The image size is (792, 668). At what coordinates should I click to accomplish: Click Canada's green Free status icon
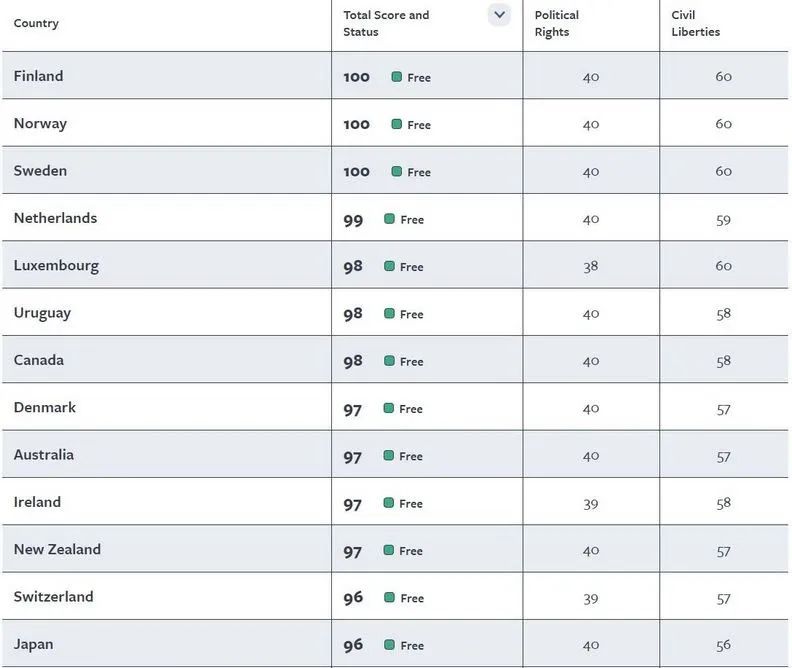[390, 361]
